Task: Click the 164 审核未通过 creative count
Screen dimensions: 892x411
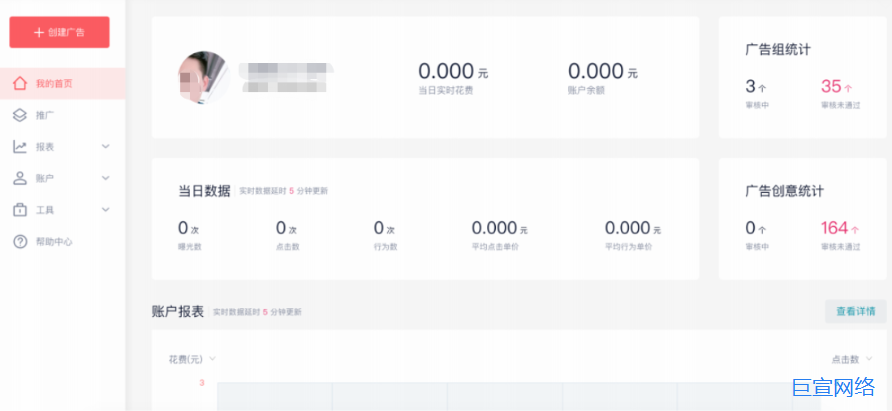Action: pyautogui.click(x=840, y=236)
